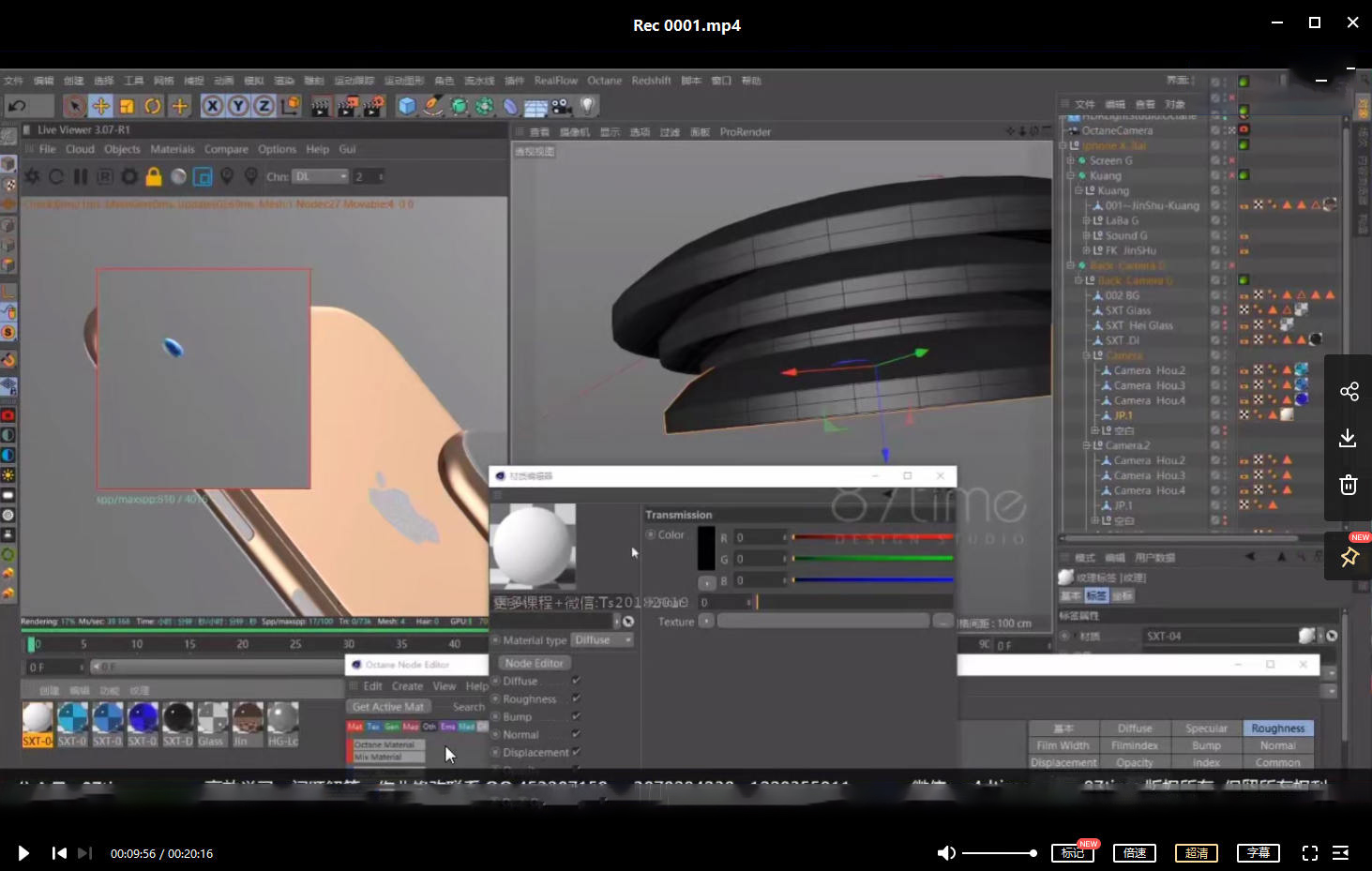The height and width of the screenshot is (871, 1372).
Task: Select the Move tool in the top toolbar
Action: click(101, 106)
